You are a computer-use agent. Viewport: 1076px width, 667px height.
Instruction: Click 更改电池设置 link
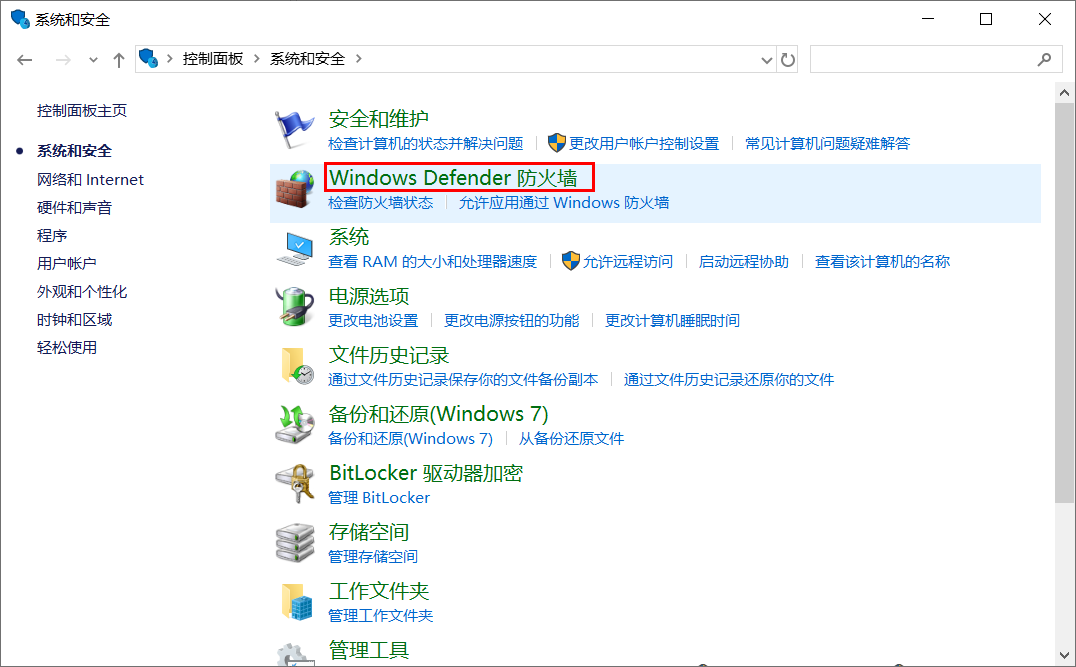373,320
